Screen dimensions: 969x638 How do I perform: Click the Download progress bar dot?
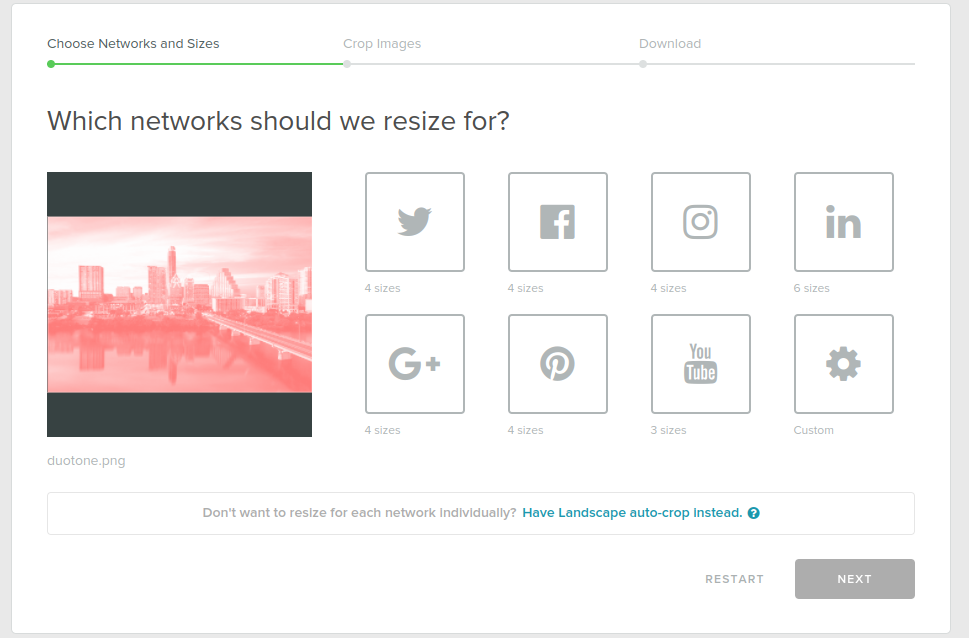643,64
